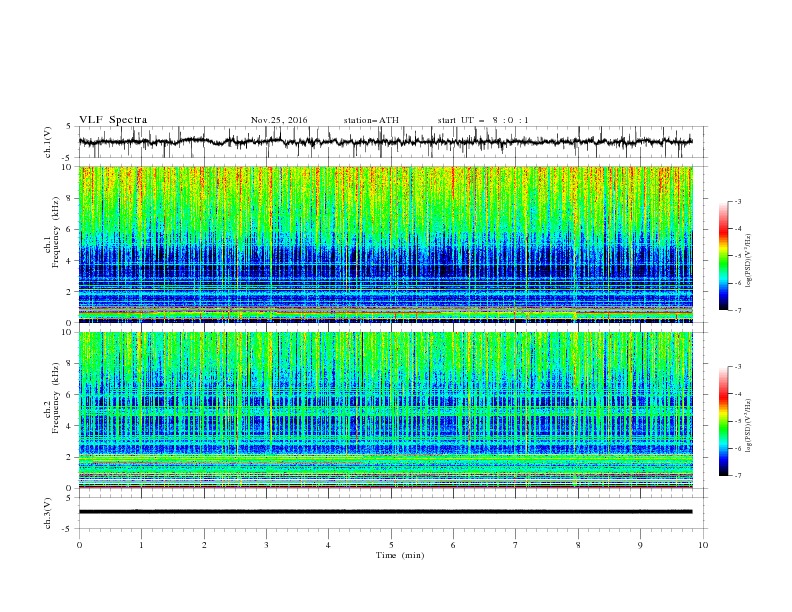Image resolution: width=792 pixels, height=612 pixels.
Task: Click the ch.1 frequency tick "6"
Action: [x=70, y=230]
